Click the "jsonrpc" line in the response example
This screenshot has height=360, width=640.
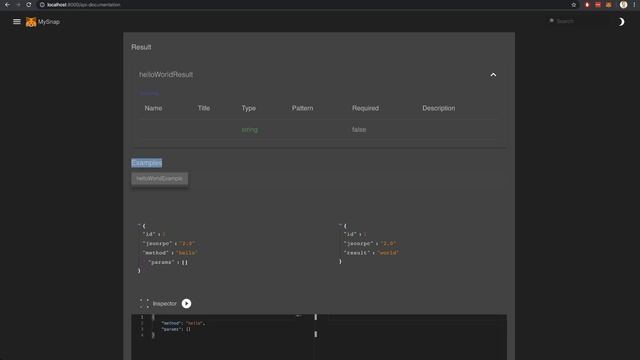[370, 243]
